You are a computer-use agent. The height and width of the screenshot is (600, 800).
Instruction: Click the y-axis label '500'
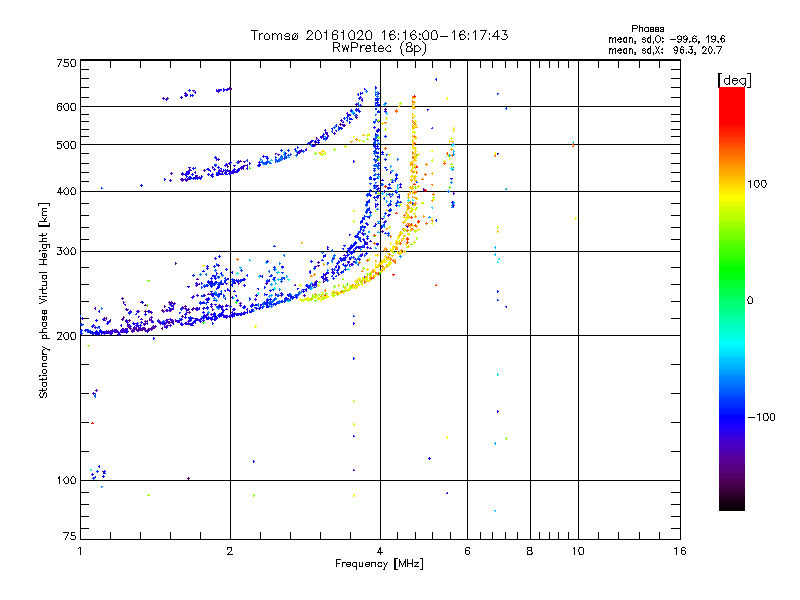[66, 145]
